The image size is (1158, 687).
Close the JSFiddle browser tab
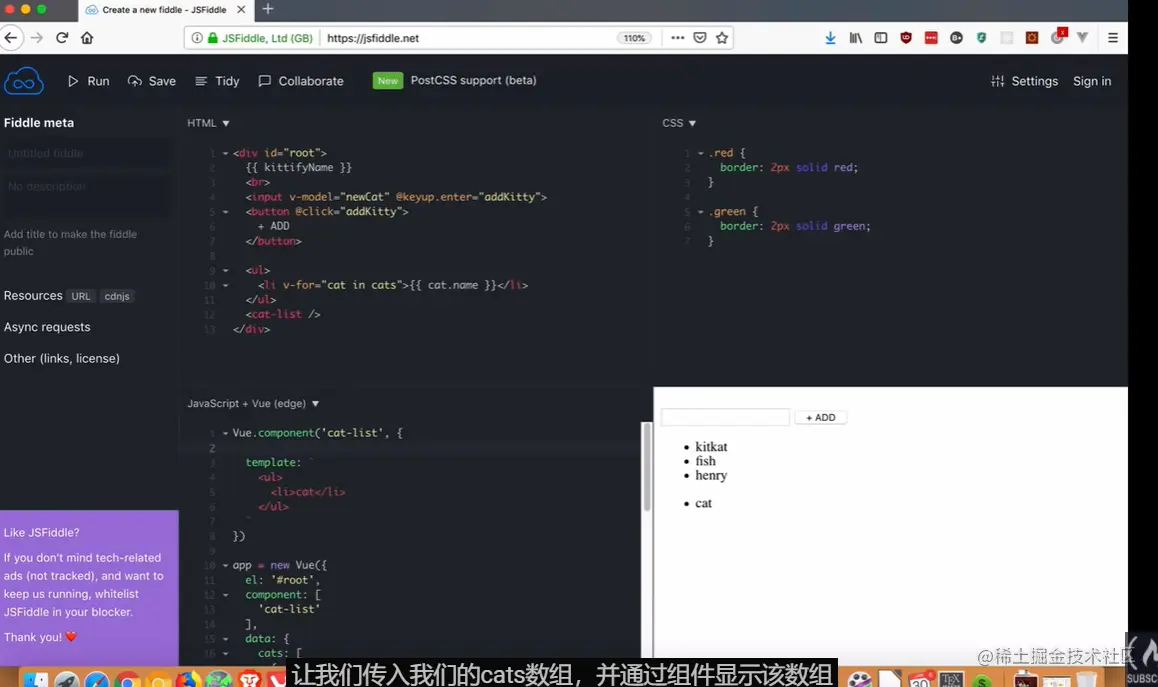241,10
